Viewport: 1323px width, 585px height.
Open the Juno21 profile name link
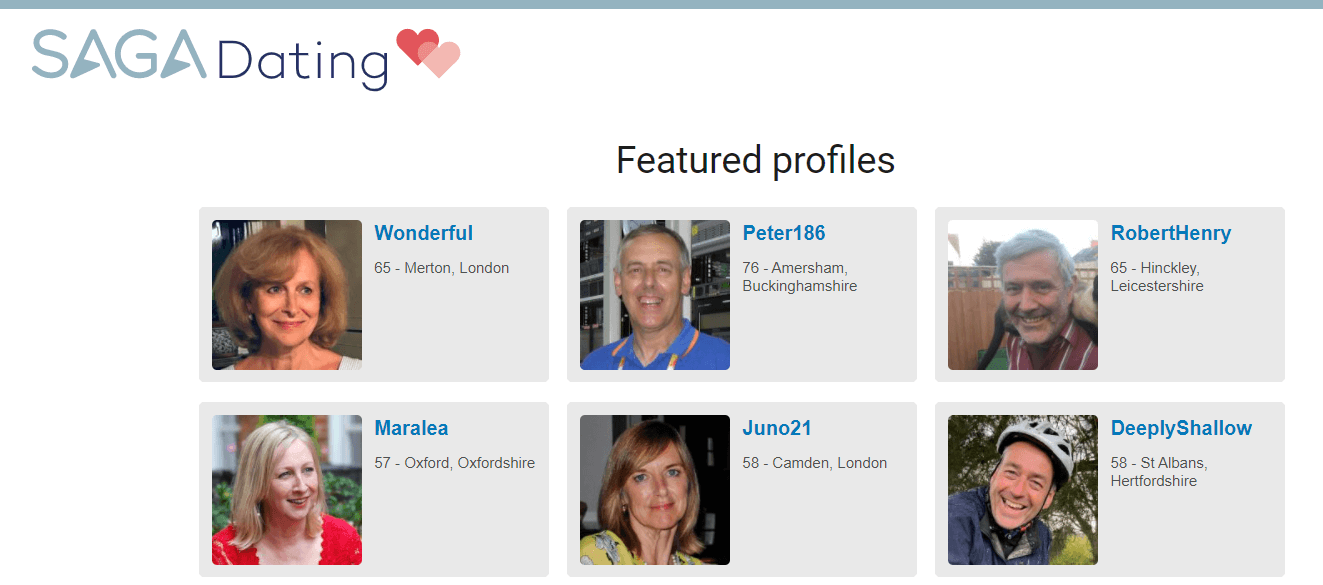pos(777,428)
